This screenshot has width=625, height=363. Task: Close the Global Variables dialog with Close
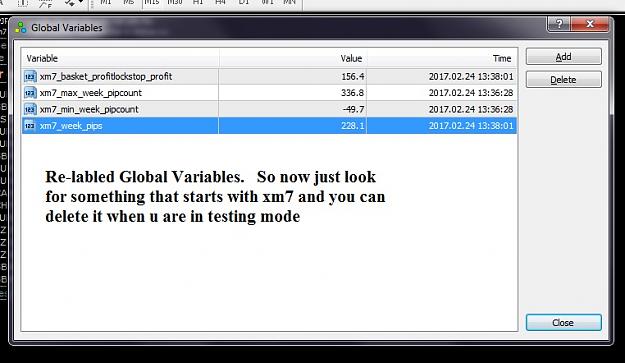pos(563,322)
